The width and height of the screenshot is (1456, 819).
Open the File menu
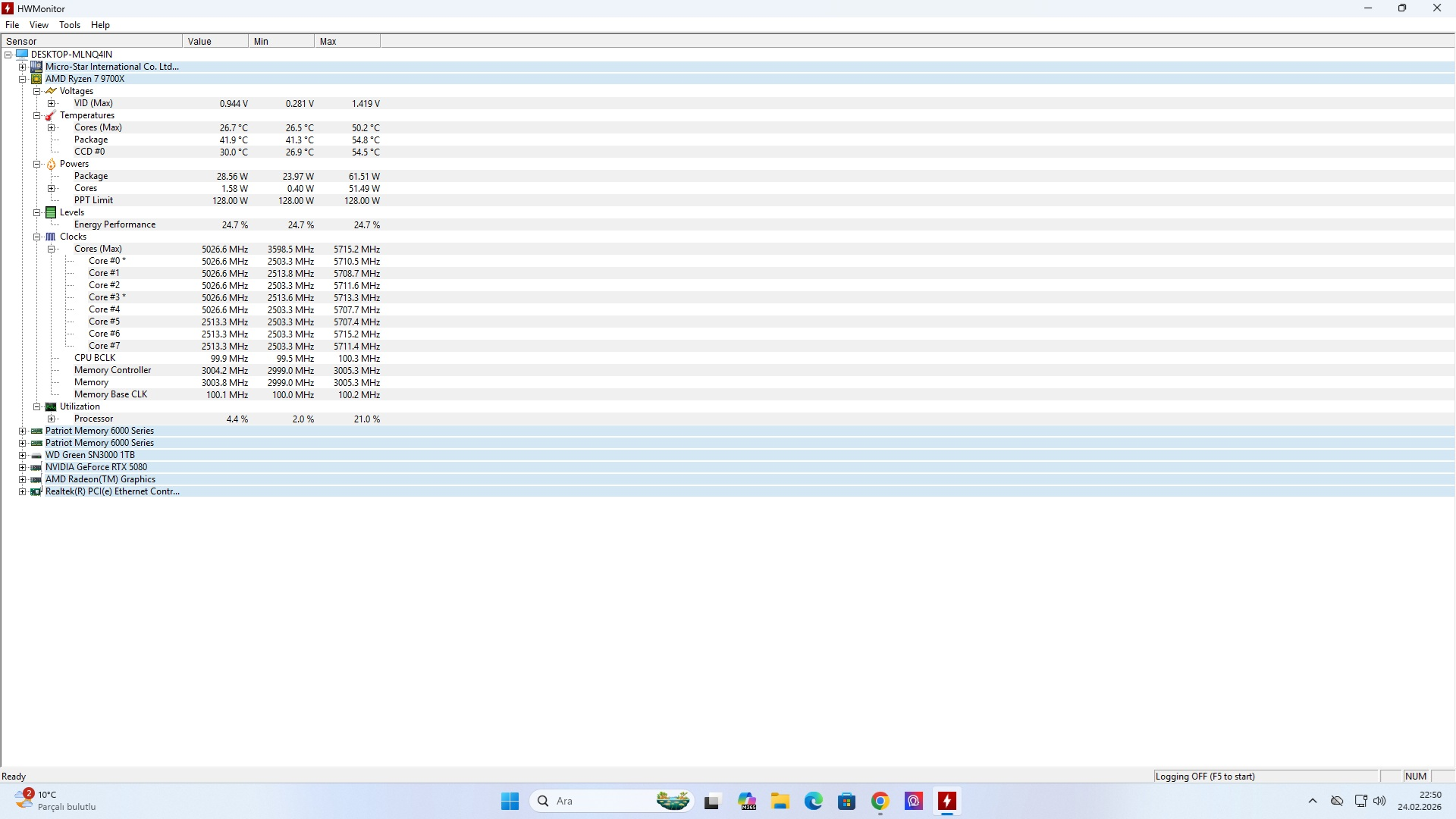pyautogui.click(x=12, y=25)
